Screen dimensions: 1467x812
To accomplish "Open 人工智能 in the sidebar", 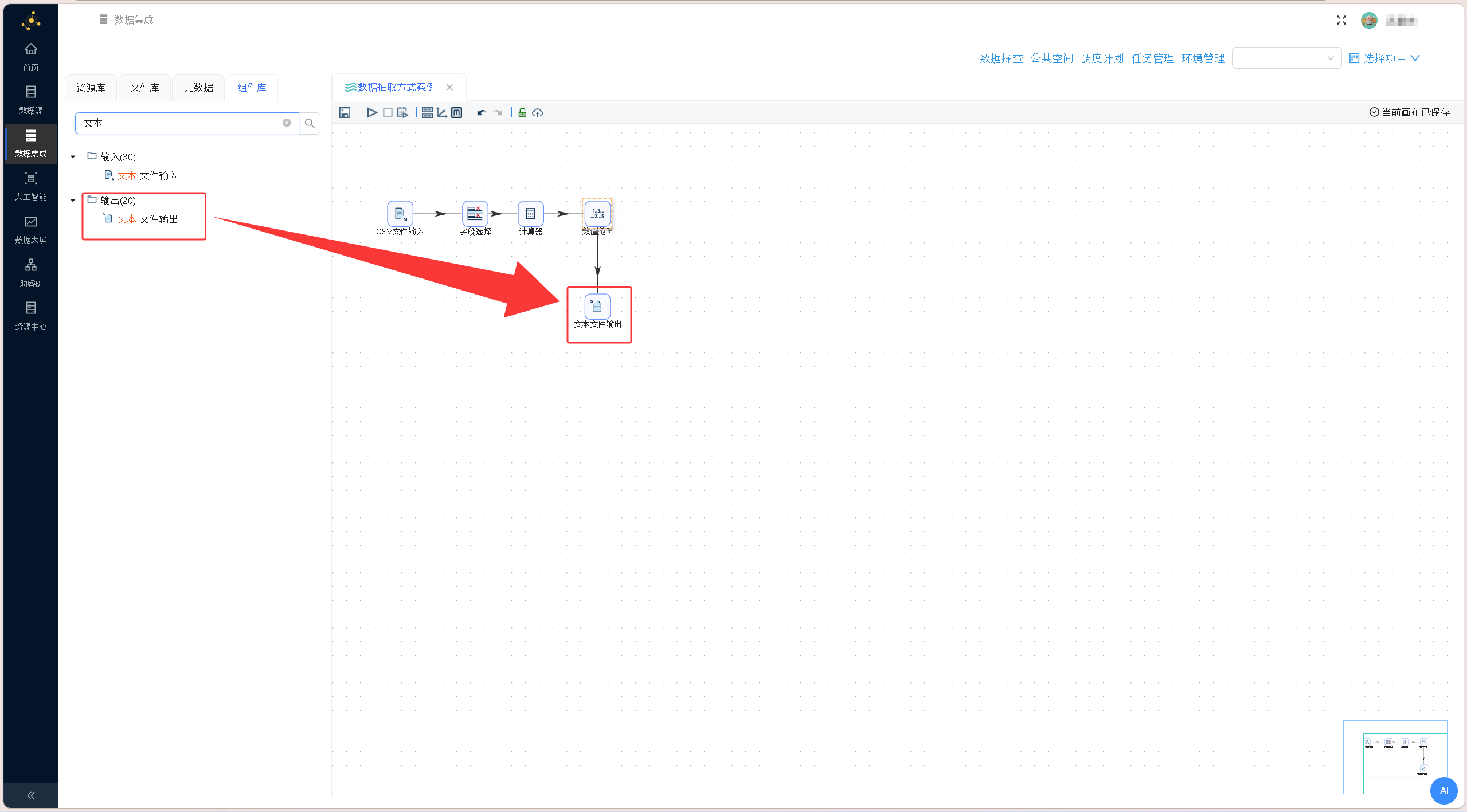I will (31, 187).
